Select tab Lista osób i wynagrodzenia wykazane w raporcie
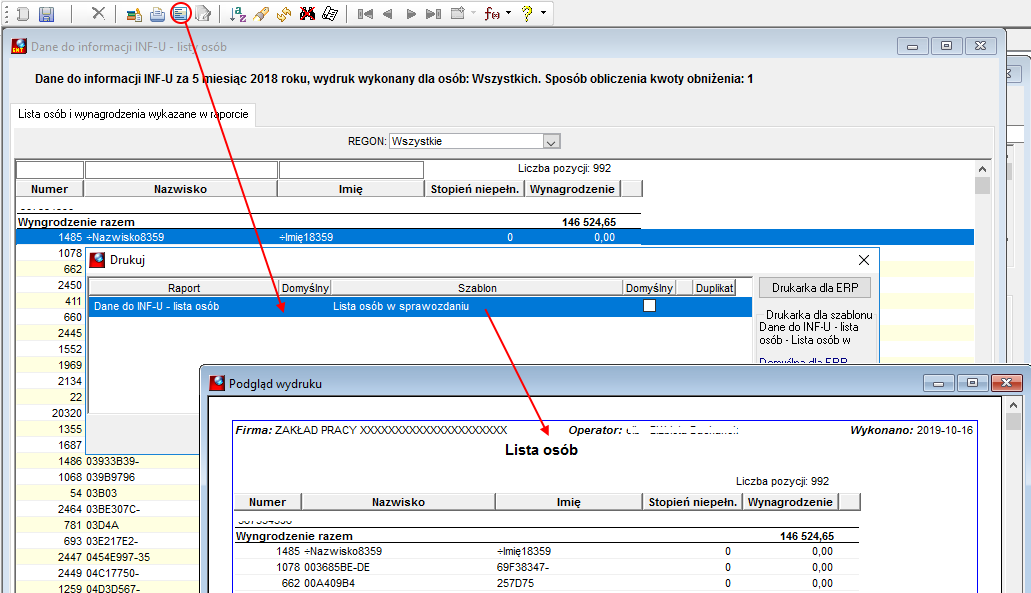 pyautogui.click(x=133, y=114)
